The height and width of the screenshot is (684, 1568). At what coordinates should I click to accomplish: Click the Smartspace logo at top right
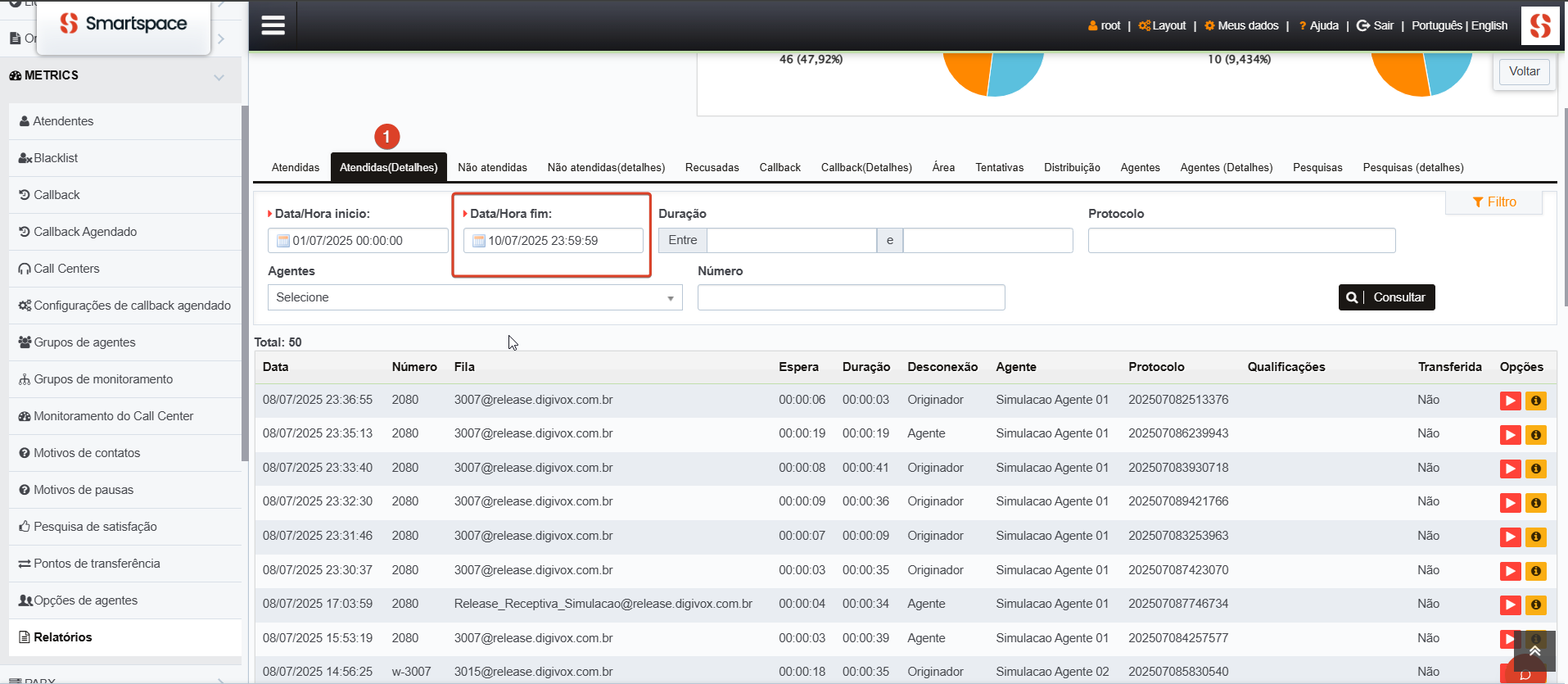click(1540, 25)
